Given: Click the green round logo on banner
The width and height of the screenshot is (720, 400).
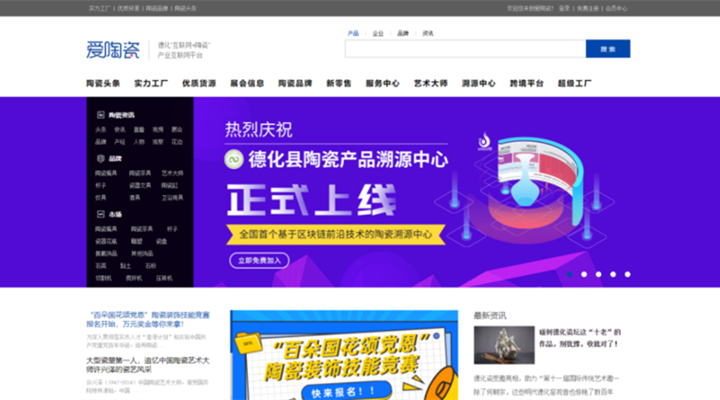Looking at the screenshot, I should coord(233,159).
